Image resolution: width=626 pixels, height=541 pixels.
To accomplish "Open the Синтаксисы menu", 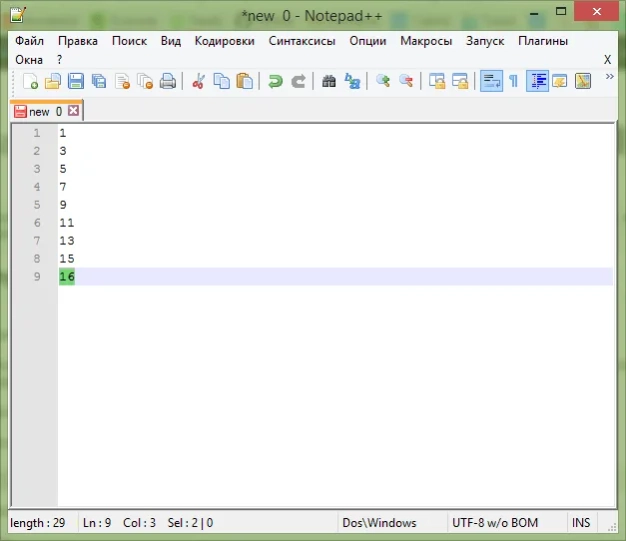I will [302, 41].
